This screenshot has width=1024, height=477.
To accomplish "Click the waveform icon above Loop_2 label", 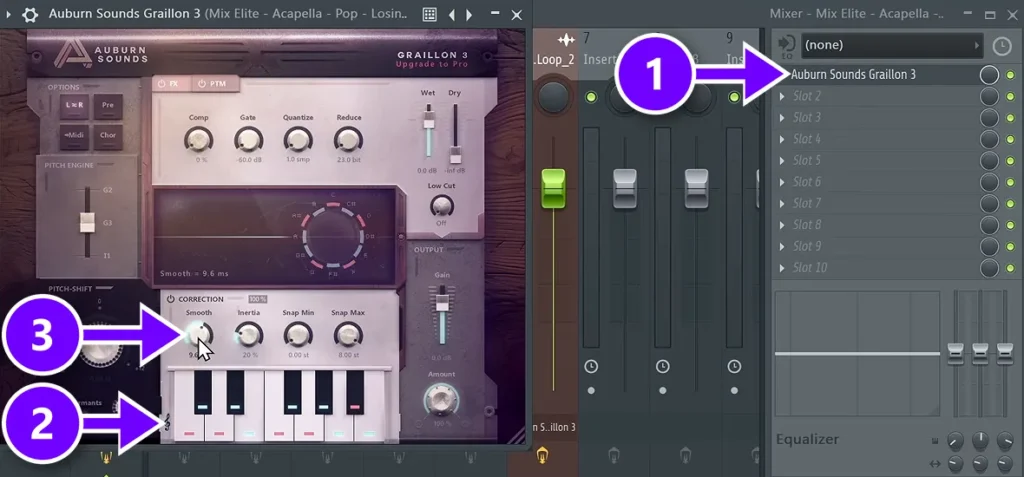I will point(566,40).
